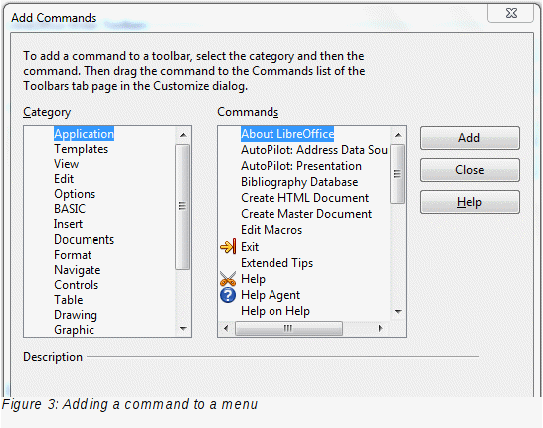This screenshot has width=543, height=428.
Task: Pick the Extended Tips command
Action: [x=277, y=263]
